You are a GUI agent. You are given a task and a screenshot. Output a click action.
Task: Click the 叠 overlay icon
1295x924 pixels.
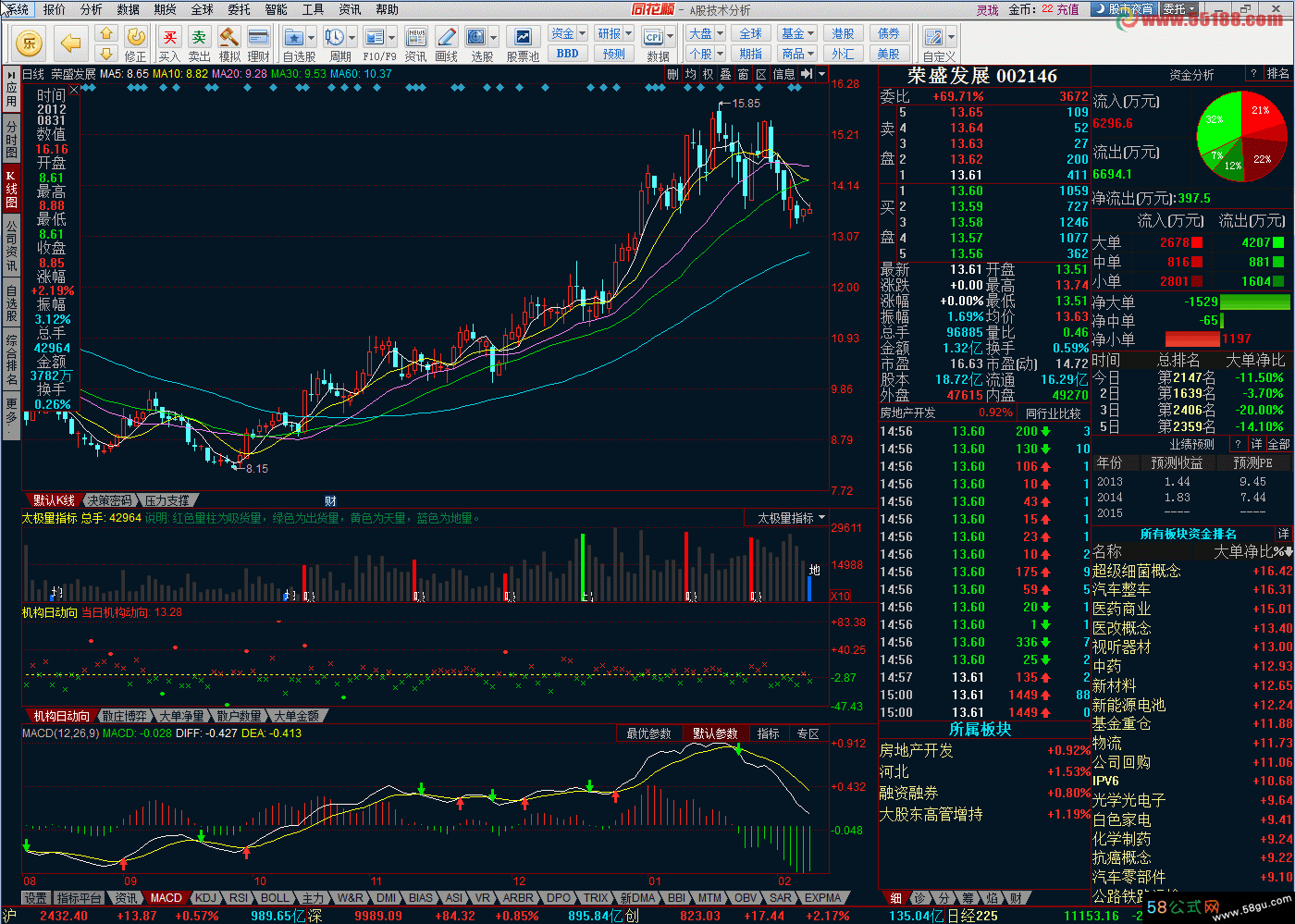coord(725,74)
